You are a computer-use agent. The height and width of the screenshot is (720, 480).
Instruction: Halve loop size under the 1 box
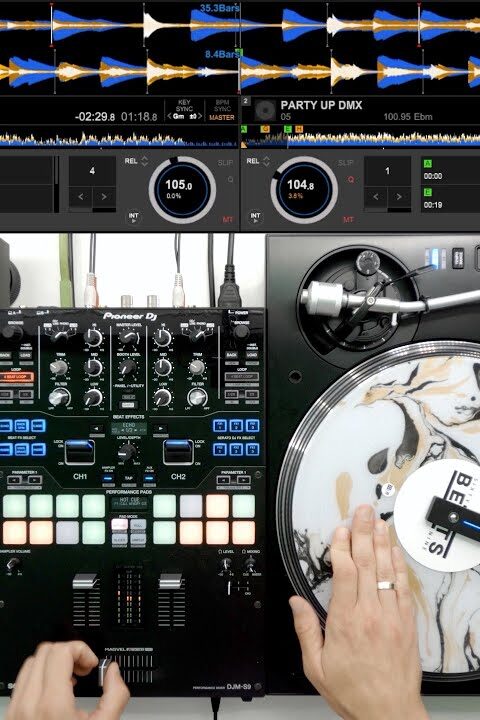click(376, 197)
